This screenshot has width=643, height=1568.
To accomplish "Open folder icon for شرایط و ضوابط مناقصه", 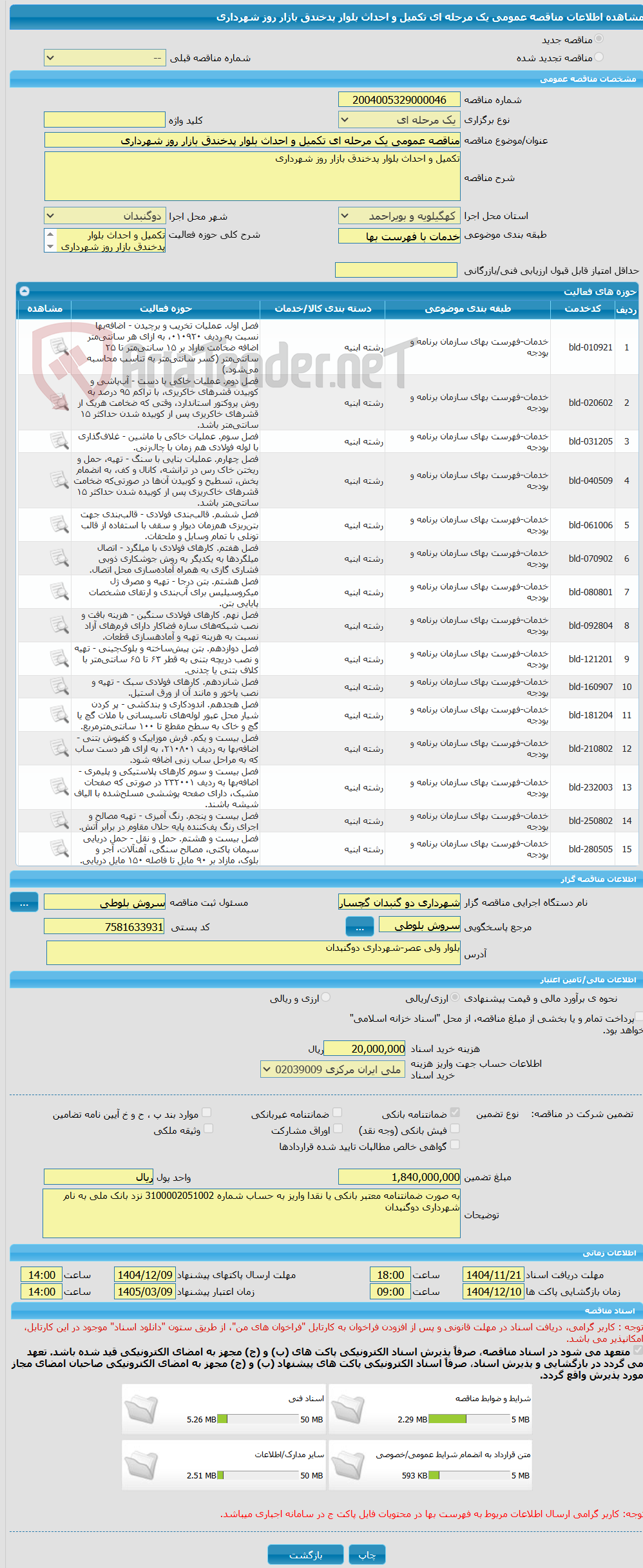I will [x=348, y=1409].
